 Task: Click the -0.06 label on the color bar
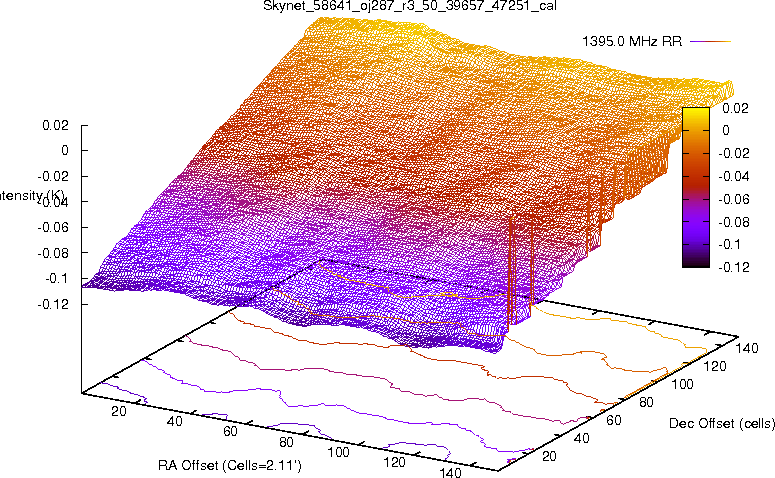[x=733, y=199]
